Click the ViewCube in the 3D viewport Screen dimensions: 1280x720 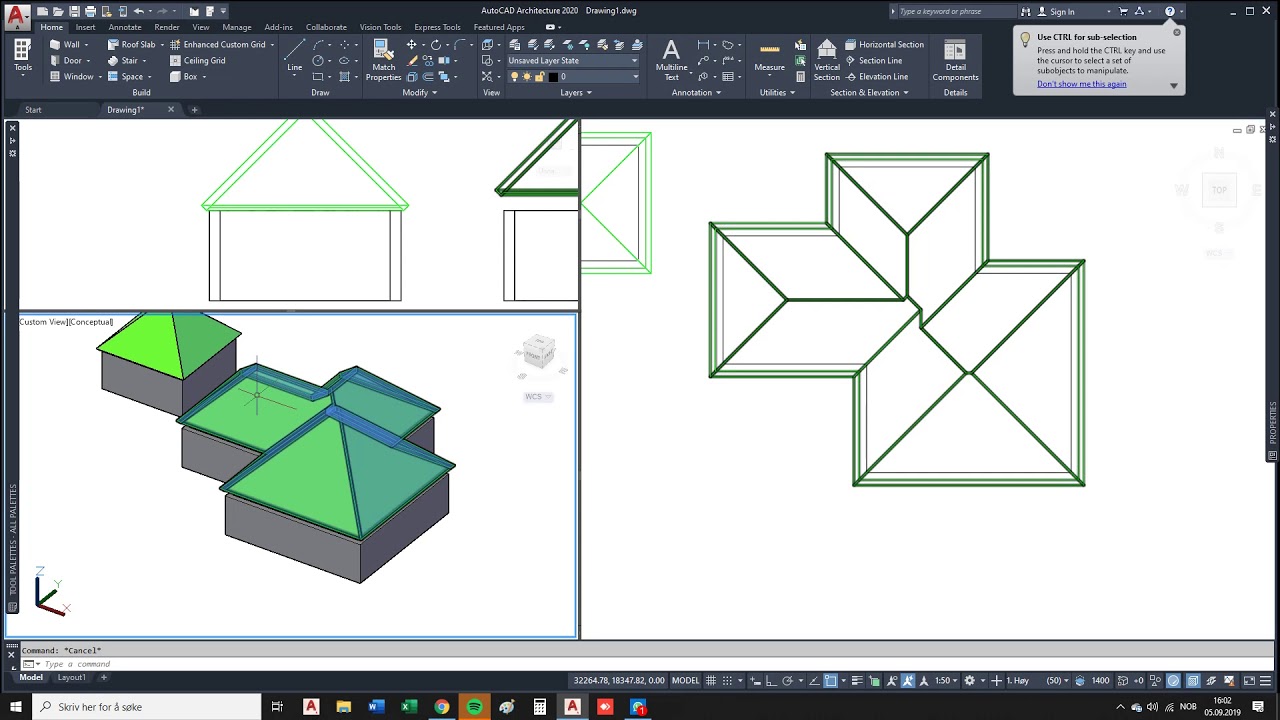[538, 351]
